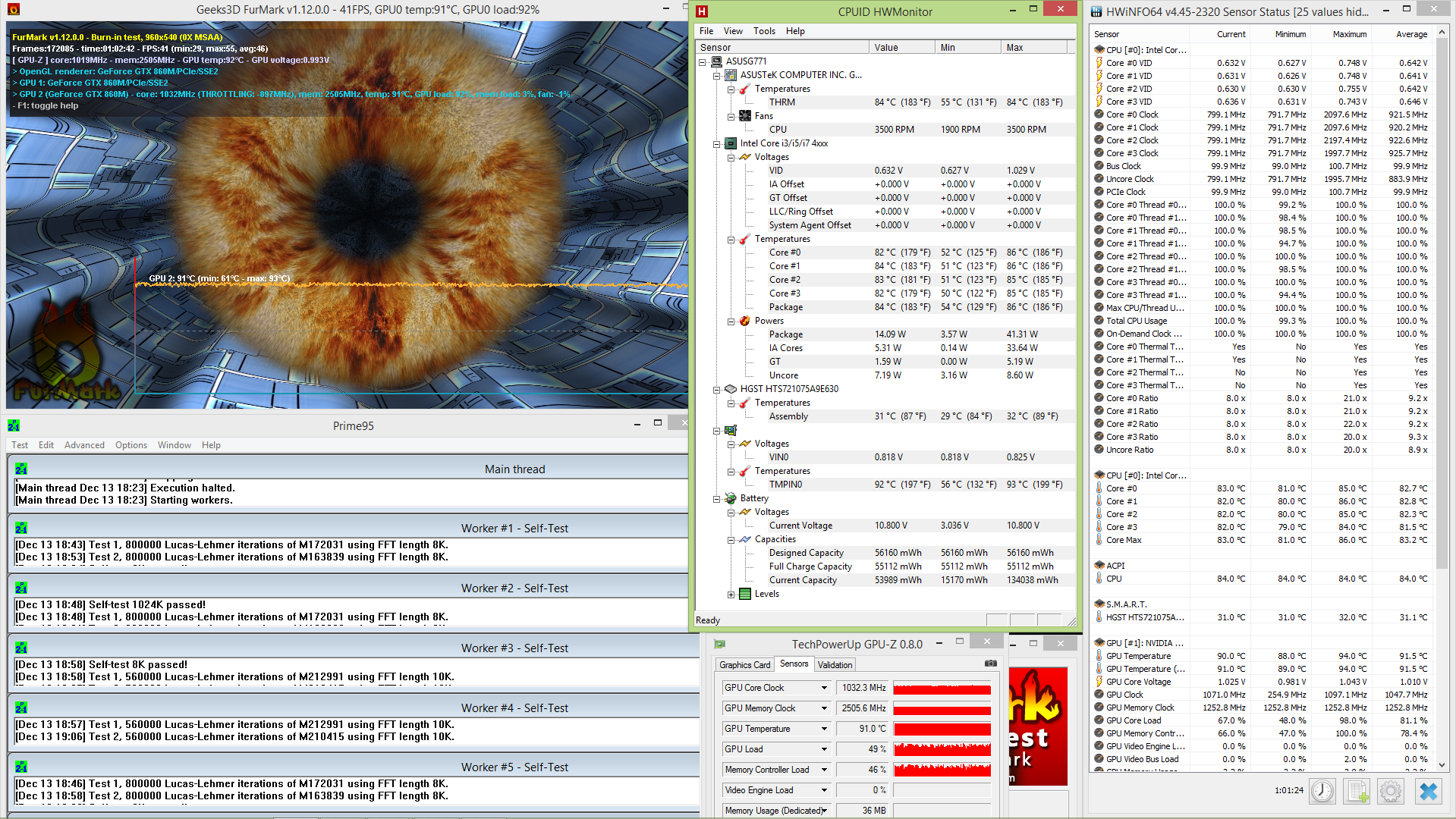Click the Main thread window icon

pyautogui.click(x=21, y=469)
